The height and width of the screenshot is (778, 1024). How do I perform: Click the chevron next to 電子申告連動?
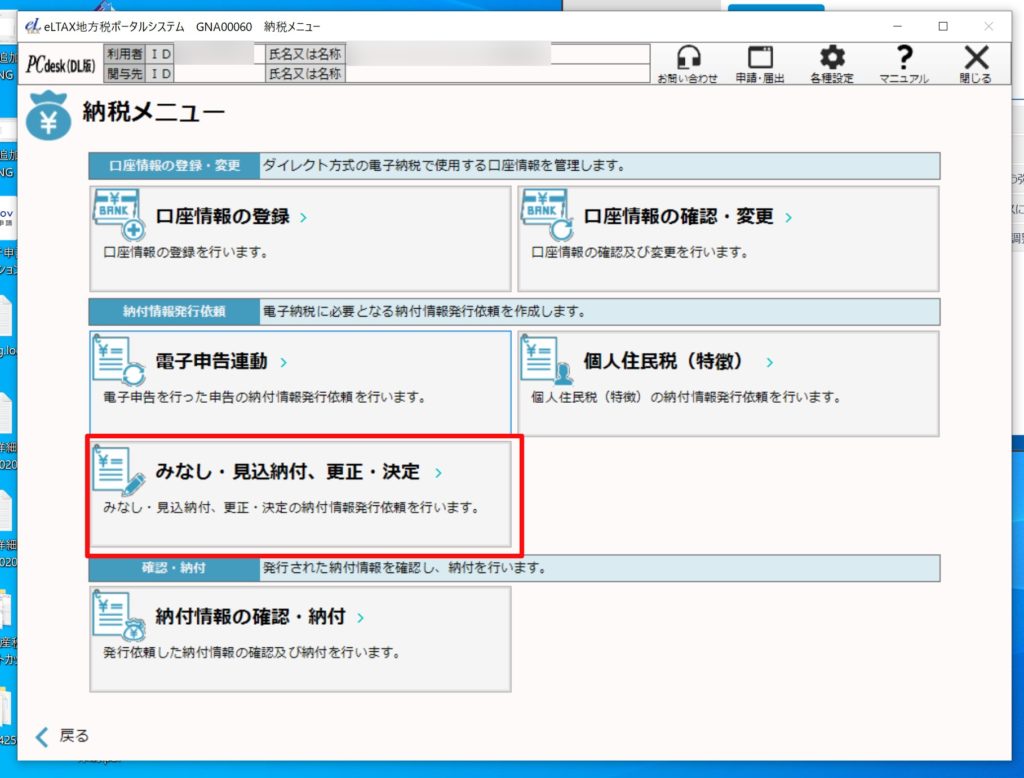(284, 363)
